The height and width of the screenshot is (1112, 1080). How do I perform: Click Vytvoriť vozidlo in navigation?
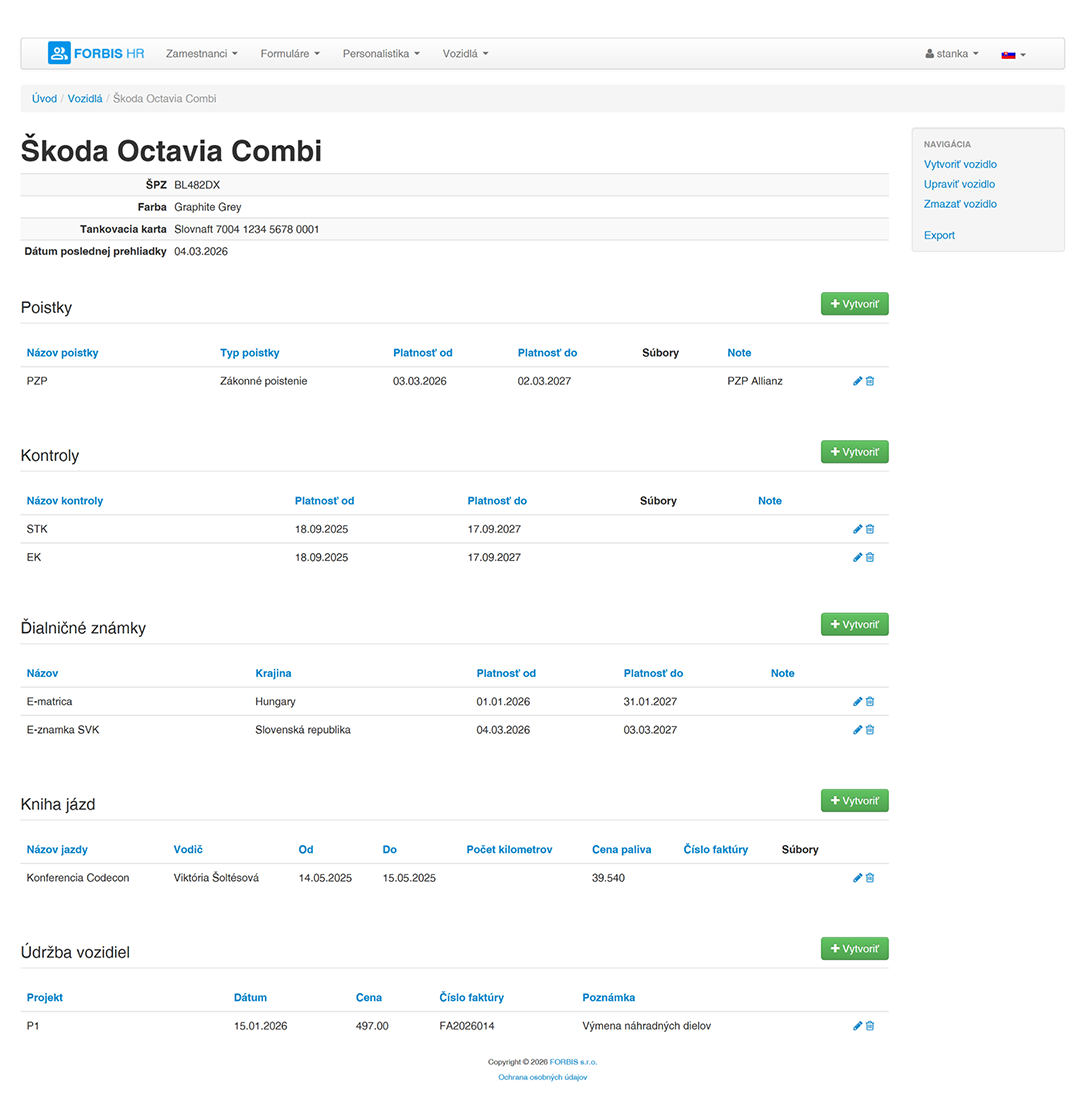960,165
